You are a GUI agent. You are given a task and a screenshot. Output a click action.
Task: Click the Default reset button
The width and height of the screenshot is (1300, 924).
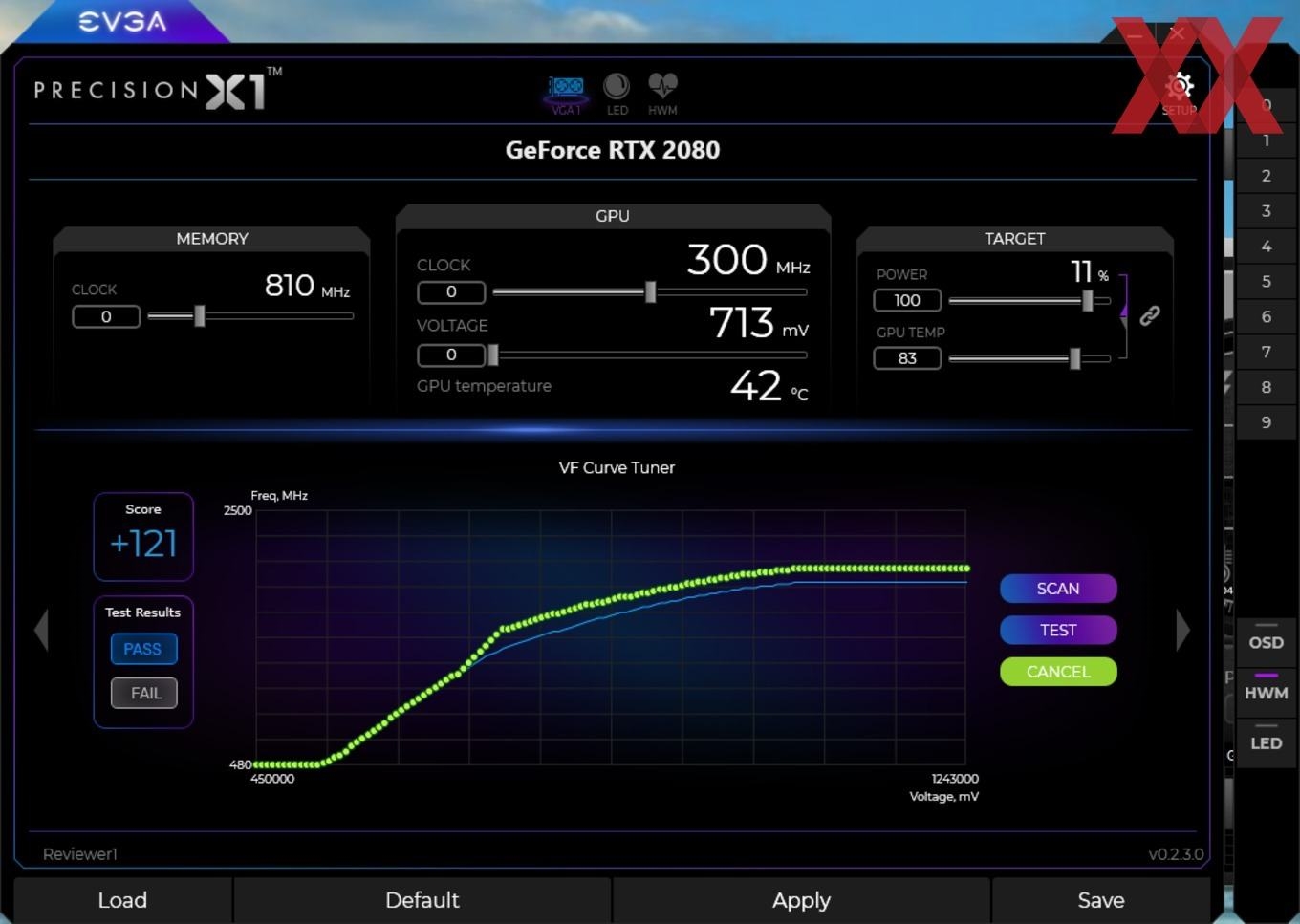coord(422,900)
